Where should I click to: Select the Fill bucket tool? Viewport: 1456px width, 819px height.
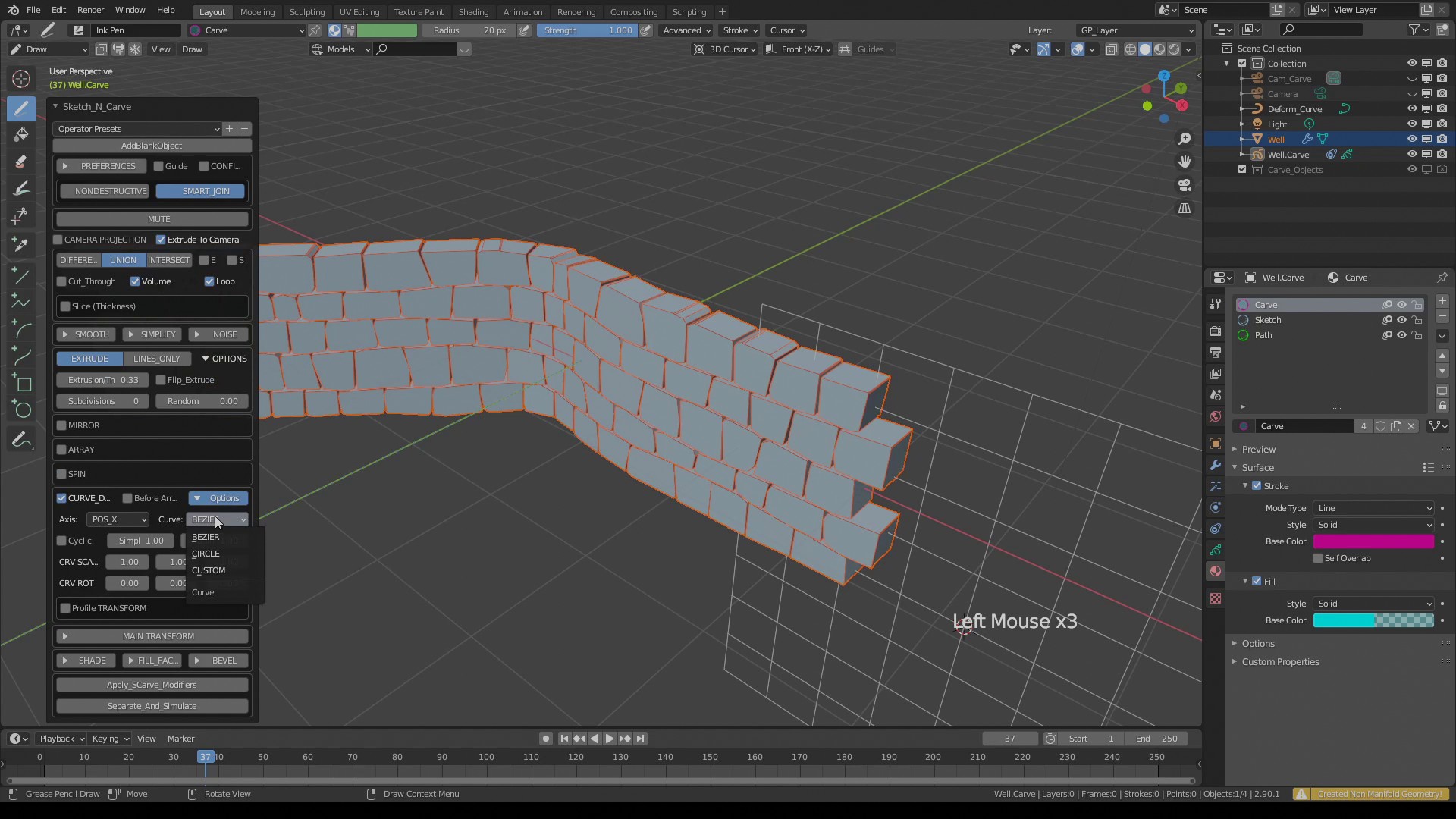coord(21,135)
